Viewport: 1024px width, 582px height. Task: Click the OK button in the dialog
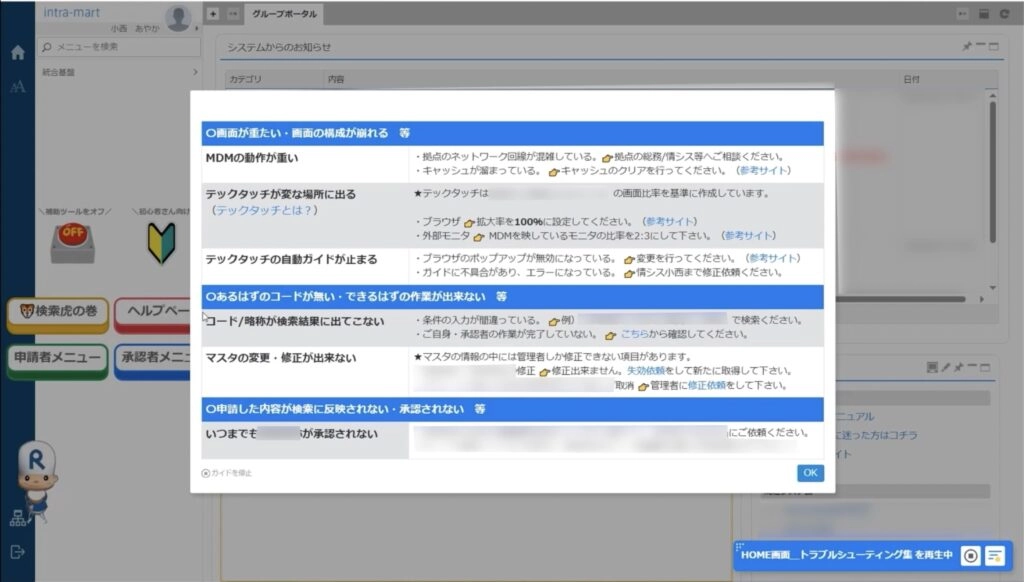pos(810,473)
